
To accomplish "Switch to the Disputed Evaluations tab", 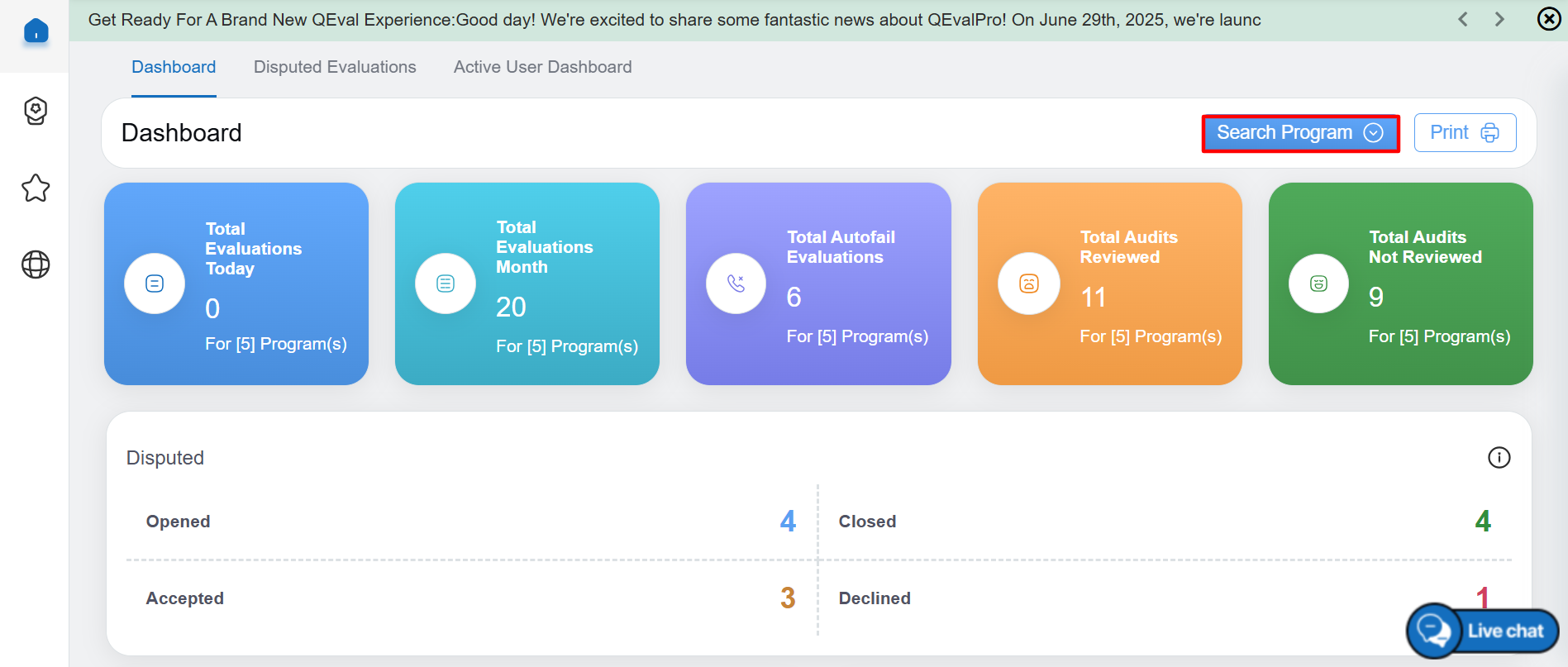I will (335, 67).
